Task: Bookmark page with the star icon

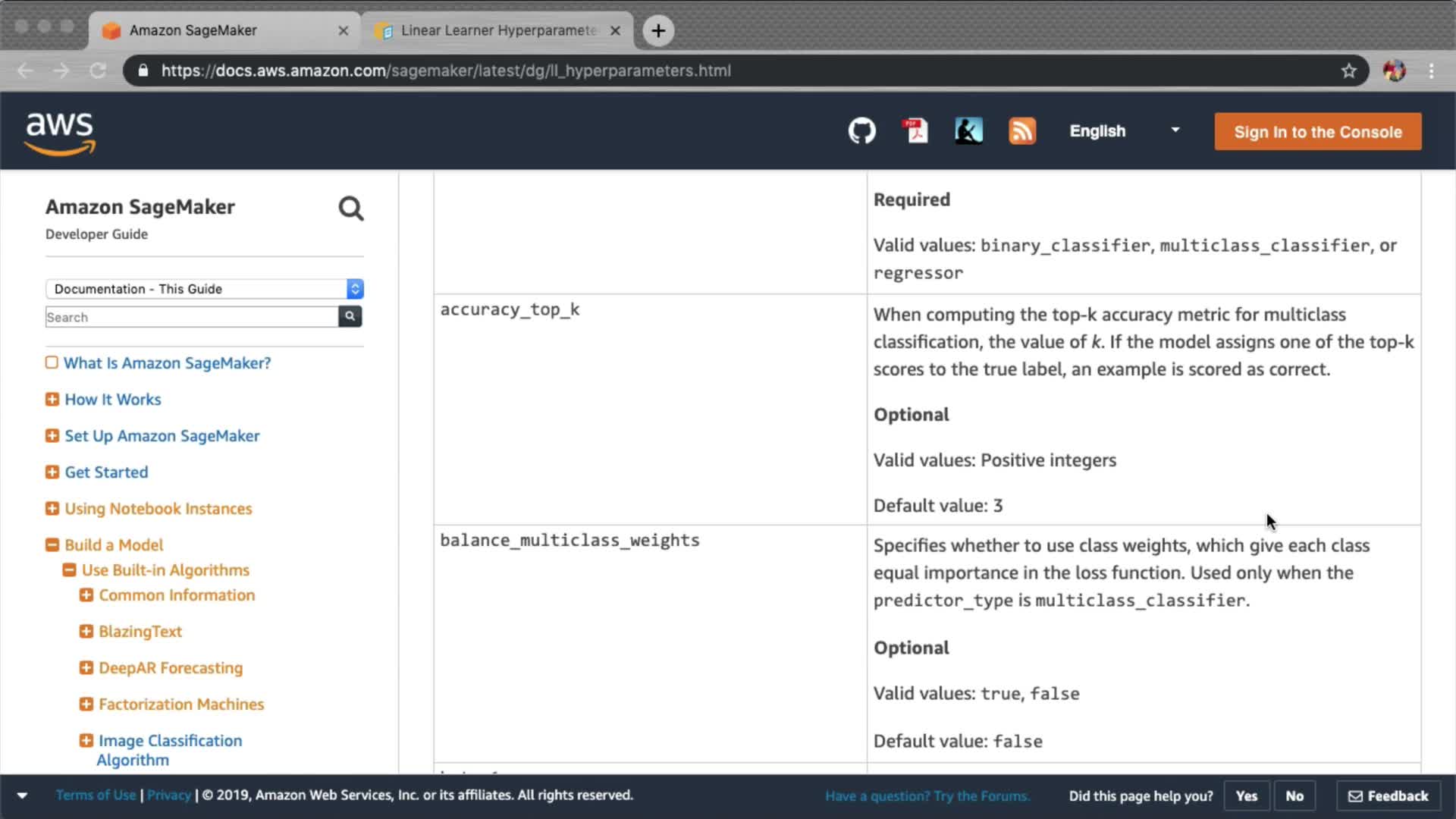Action: (1348, 71)
